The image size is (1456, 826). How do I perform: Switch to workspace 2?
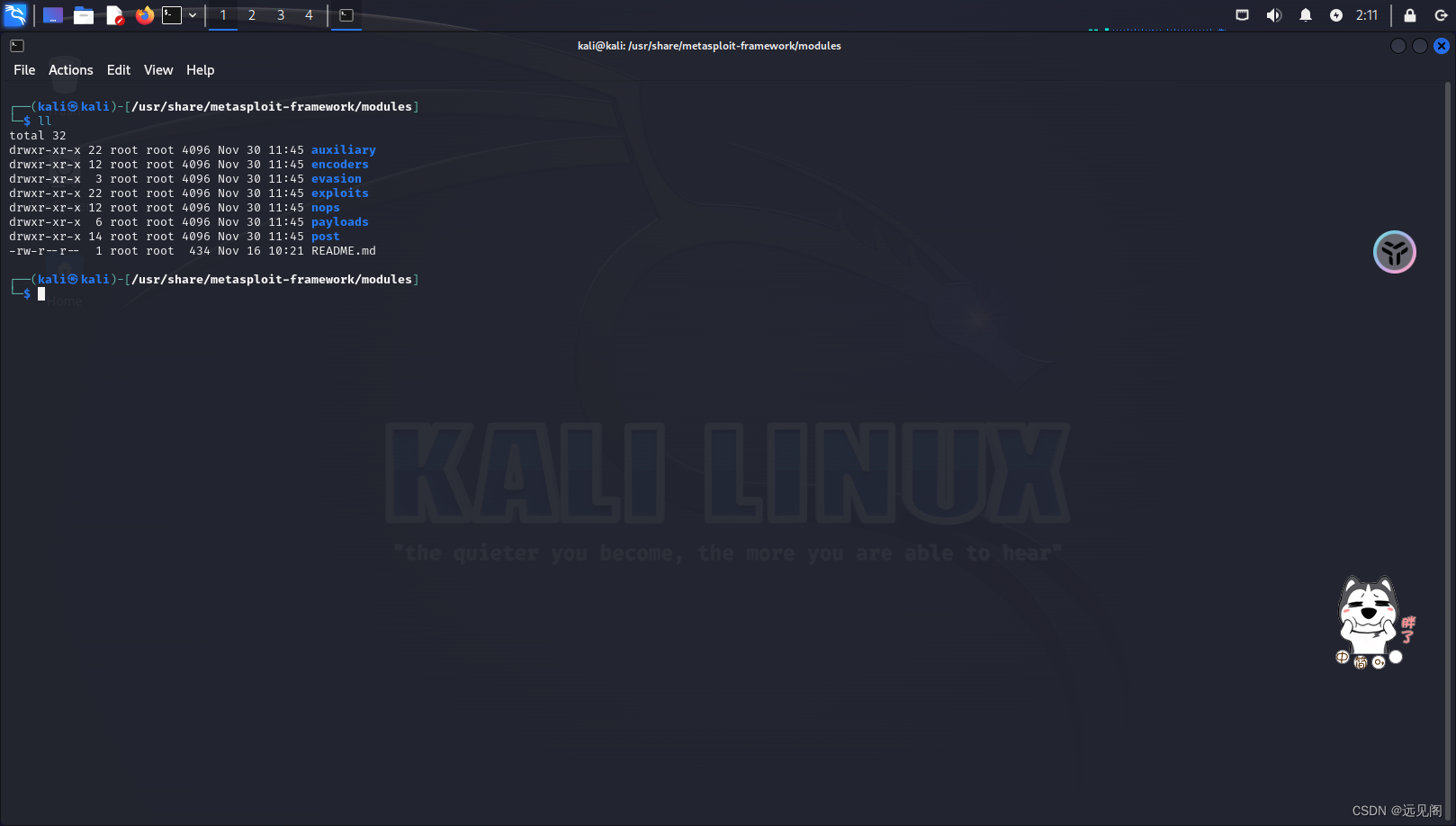pyautogui.click(x=252, y=15)
